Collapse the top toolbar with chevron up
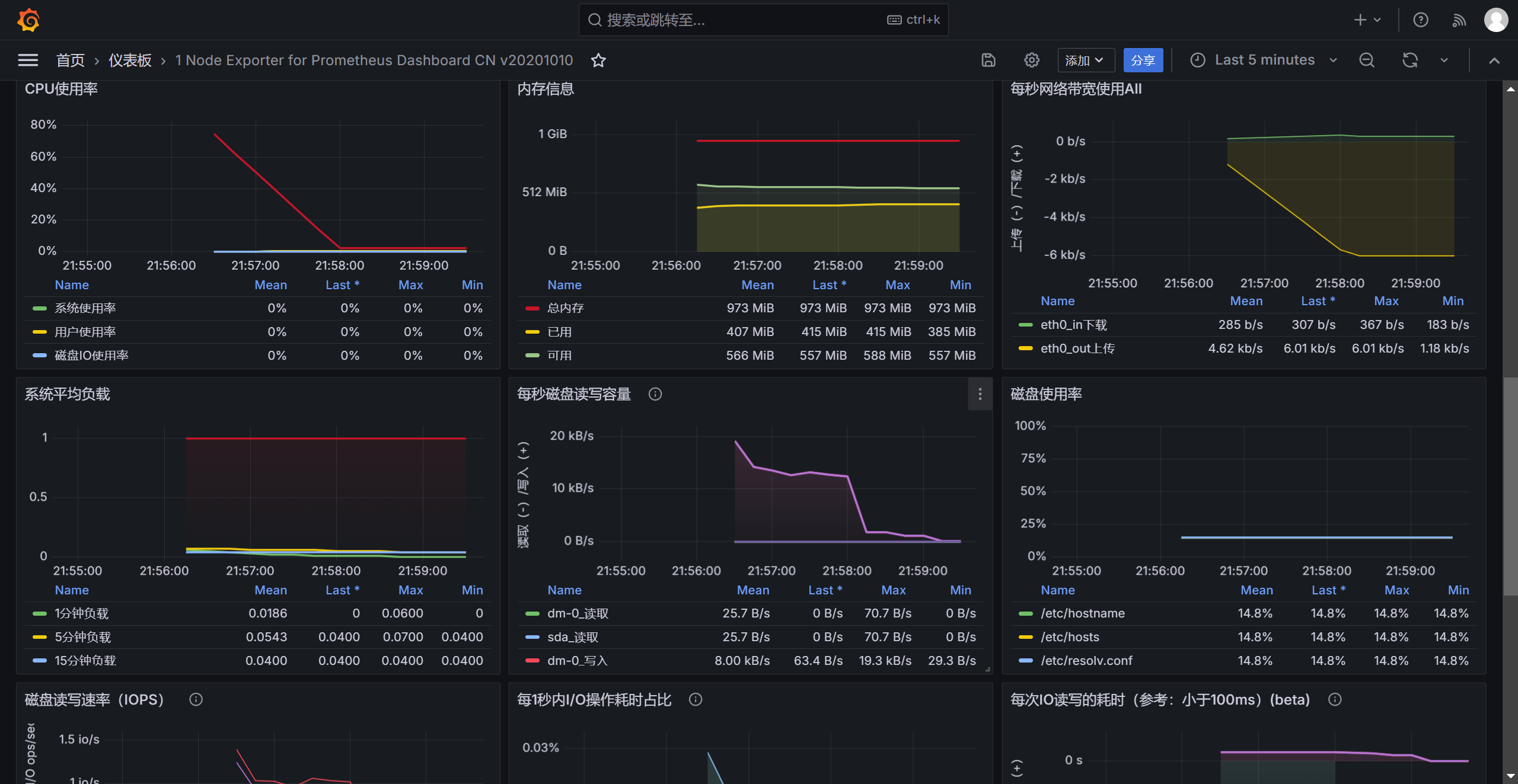This screenshot has width=1518, height=784. [x=1494, y=60]
